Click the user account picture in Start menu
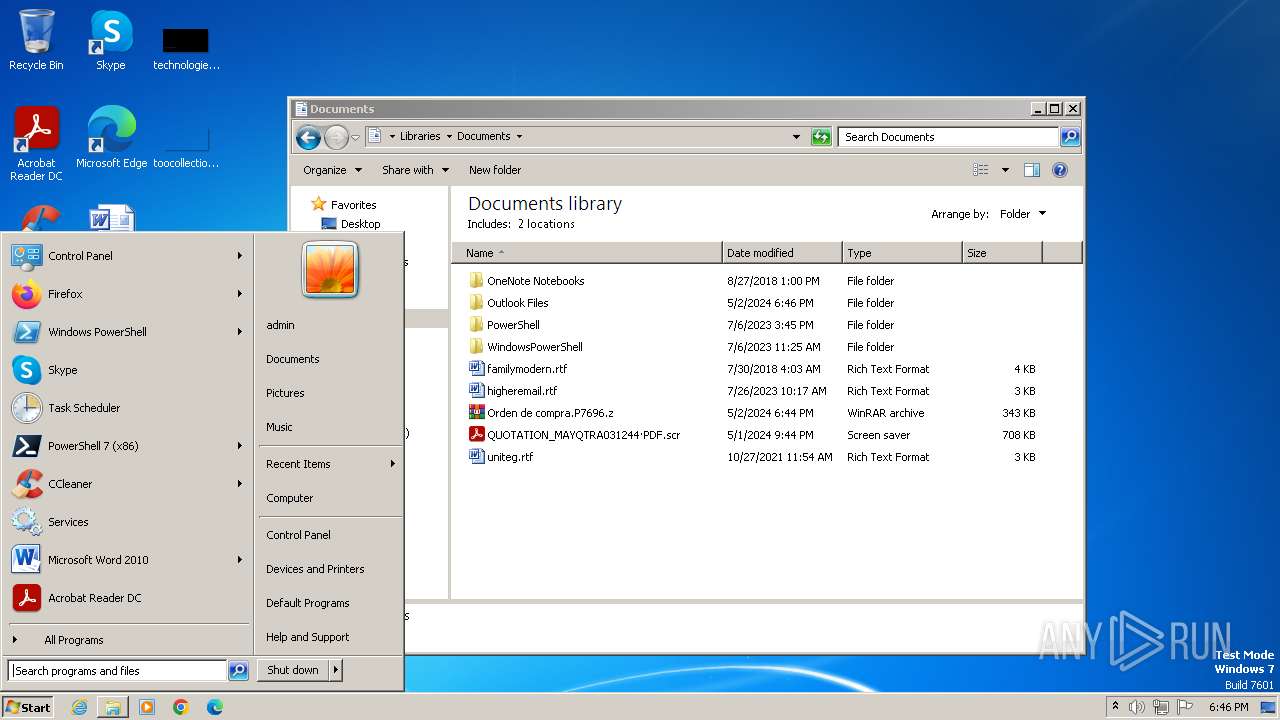This screenshot has width=1280, height=720. (330, 270)
